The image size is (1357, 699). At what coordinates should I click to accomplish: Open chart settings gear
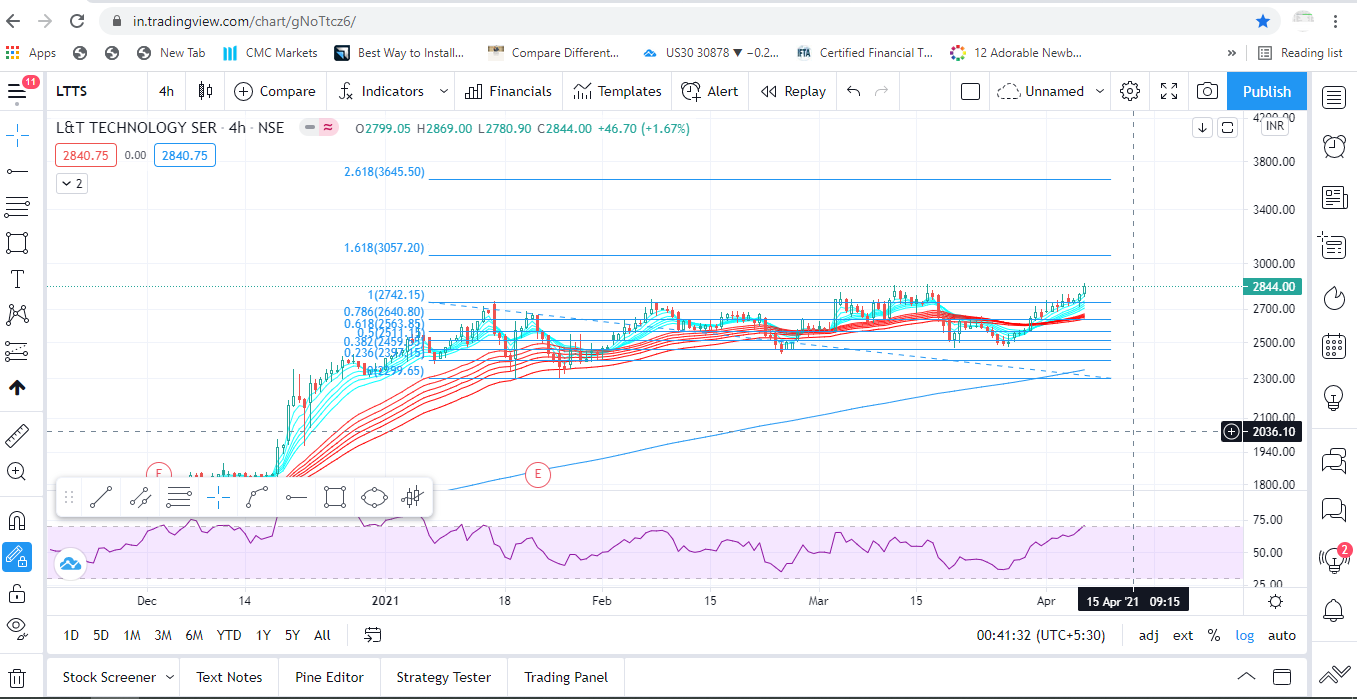click(1130, 91)
